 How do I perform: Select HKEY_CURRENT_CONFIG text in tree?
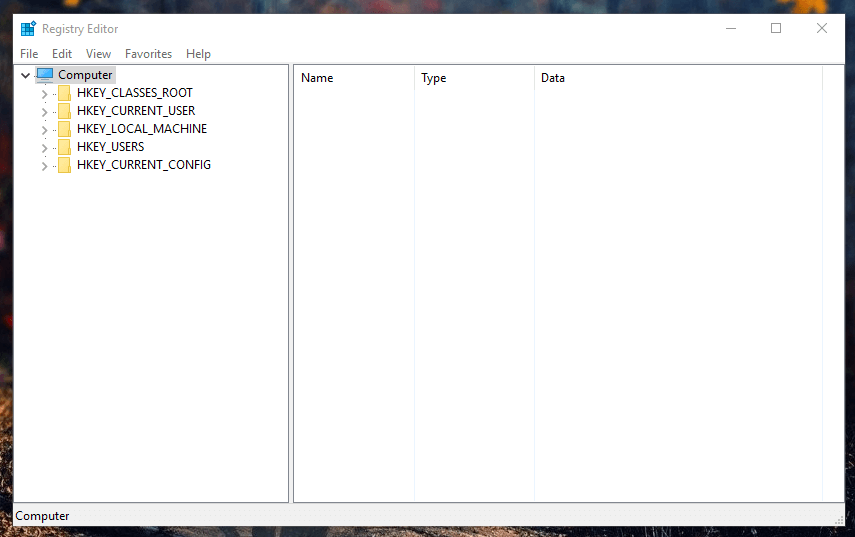144,165
